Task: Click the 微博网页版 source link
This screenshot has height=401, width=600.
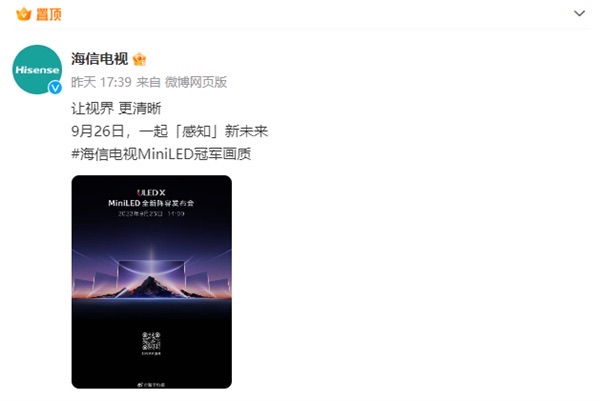Action: [196, 82]
